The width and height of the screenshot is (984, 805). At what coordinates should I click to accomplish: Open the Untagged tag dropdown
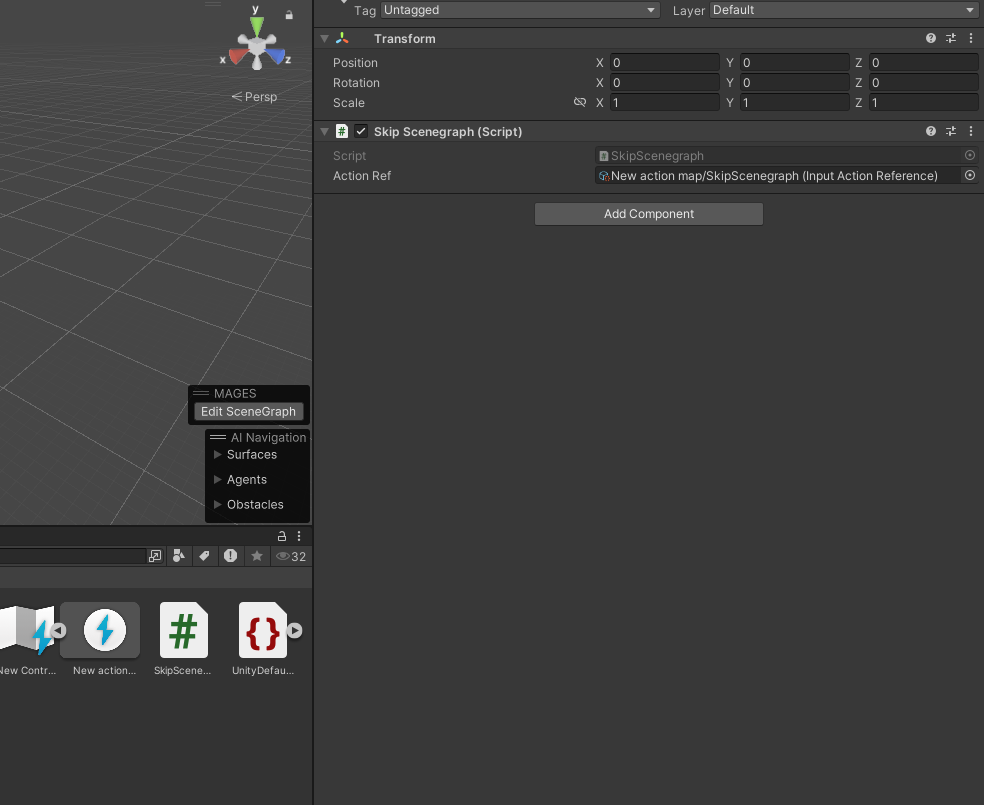(519, 10)
